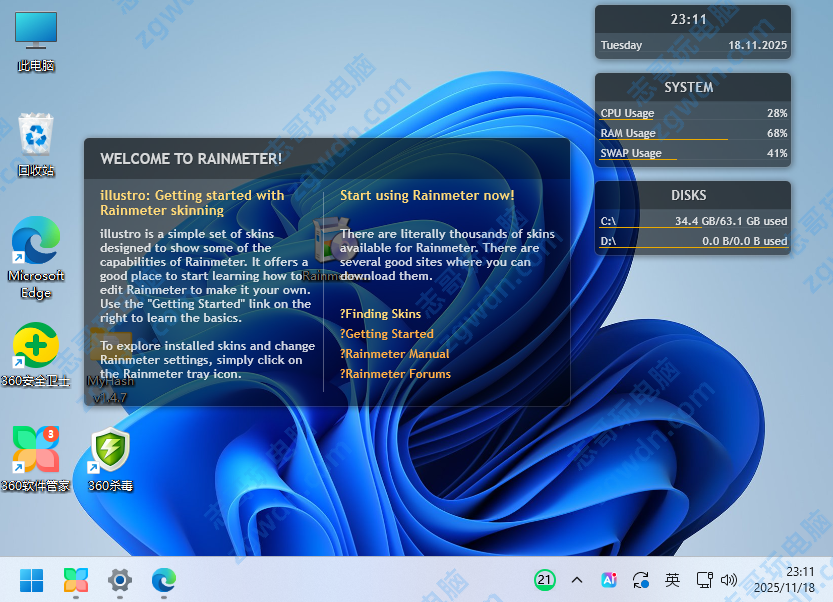
Task: Click the green 21 tray badge
Action: pyautogui.click(x=544, y=579)
